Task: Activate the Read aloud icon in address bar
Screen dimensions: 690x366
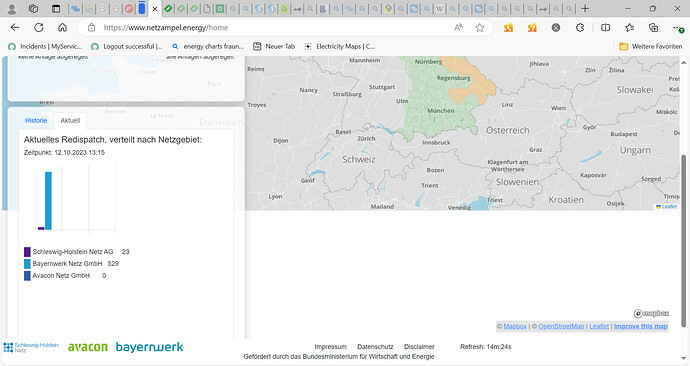Action: pyautogui.click(x=458, y=28)
